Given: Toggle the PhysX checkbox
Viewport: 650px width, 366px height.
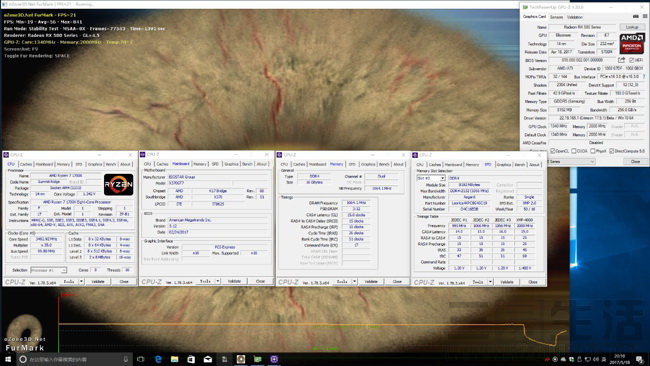Looking at the screenshot, I should [x=593, y=151].
